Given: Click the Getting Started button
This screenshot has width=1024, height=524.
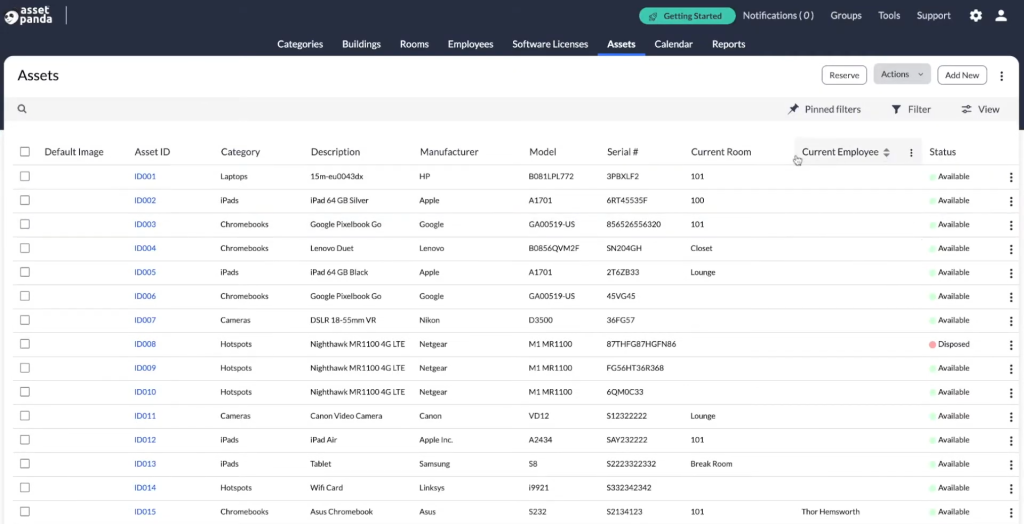Looking at the screenshot, I should pos(687,16).
